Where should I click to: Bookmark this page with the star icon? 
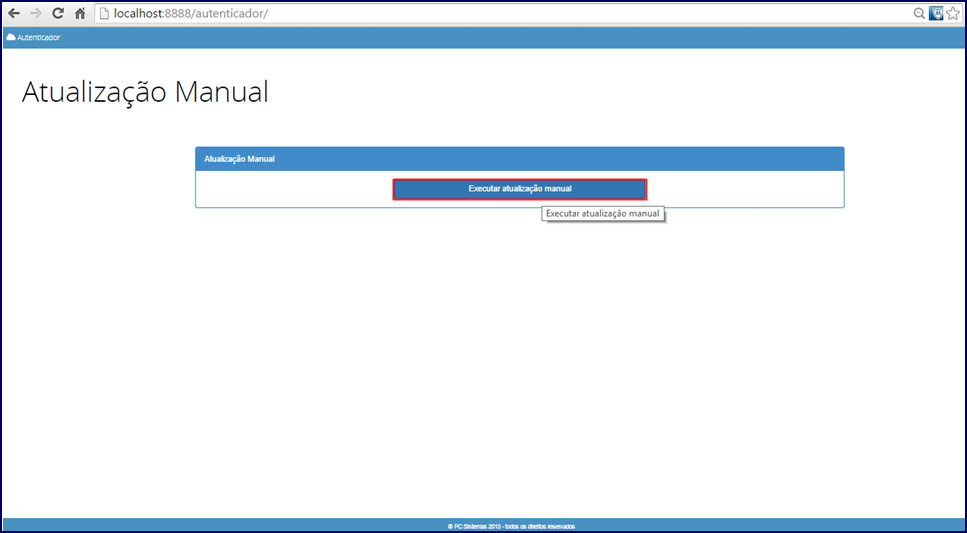pos(953,14)
